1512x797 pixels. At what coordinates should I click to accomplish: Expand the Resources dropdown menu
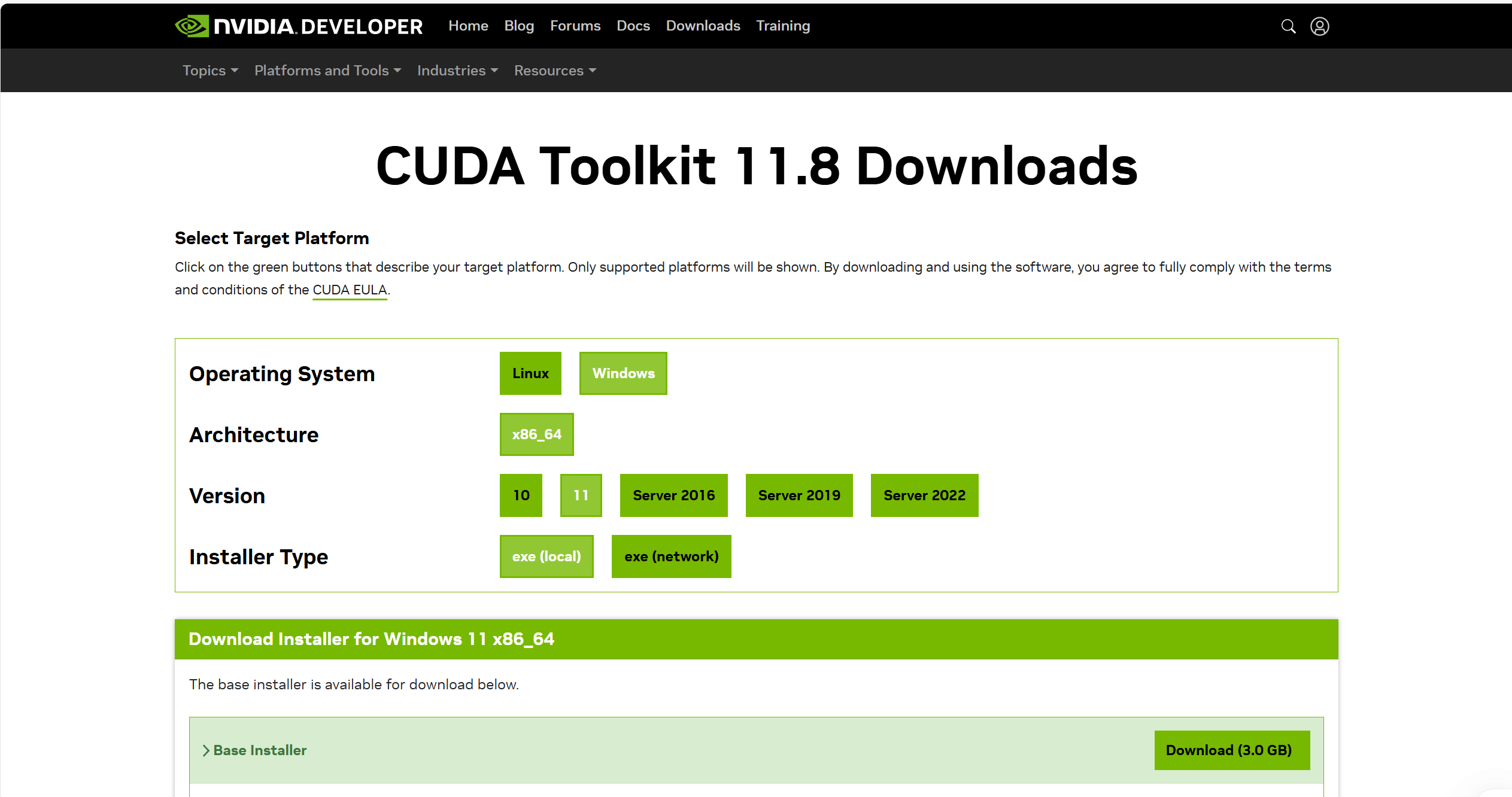[x=555, y=71]
